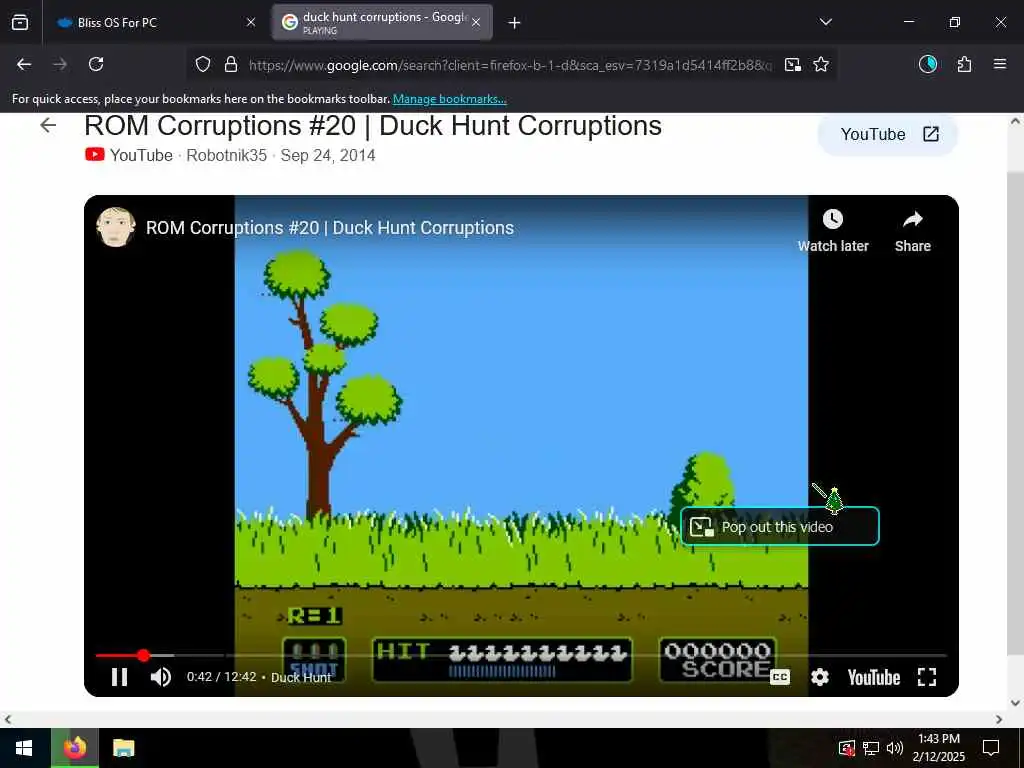The width and height of the screenshot is (1024, 768).
Task: Open the Windows Start menu
Action: click(x=25, y=748)
